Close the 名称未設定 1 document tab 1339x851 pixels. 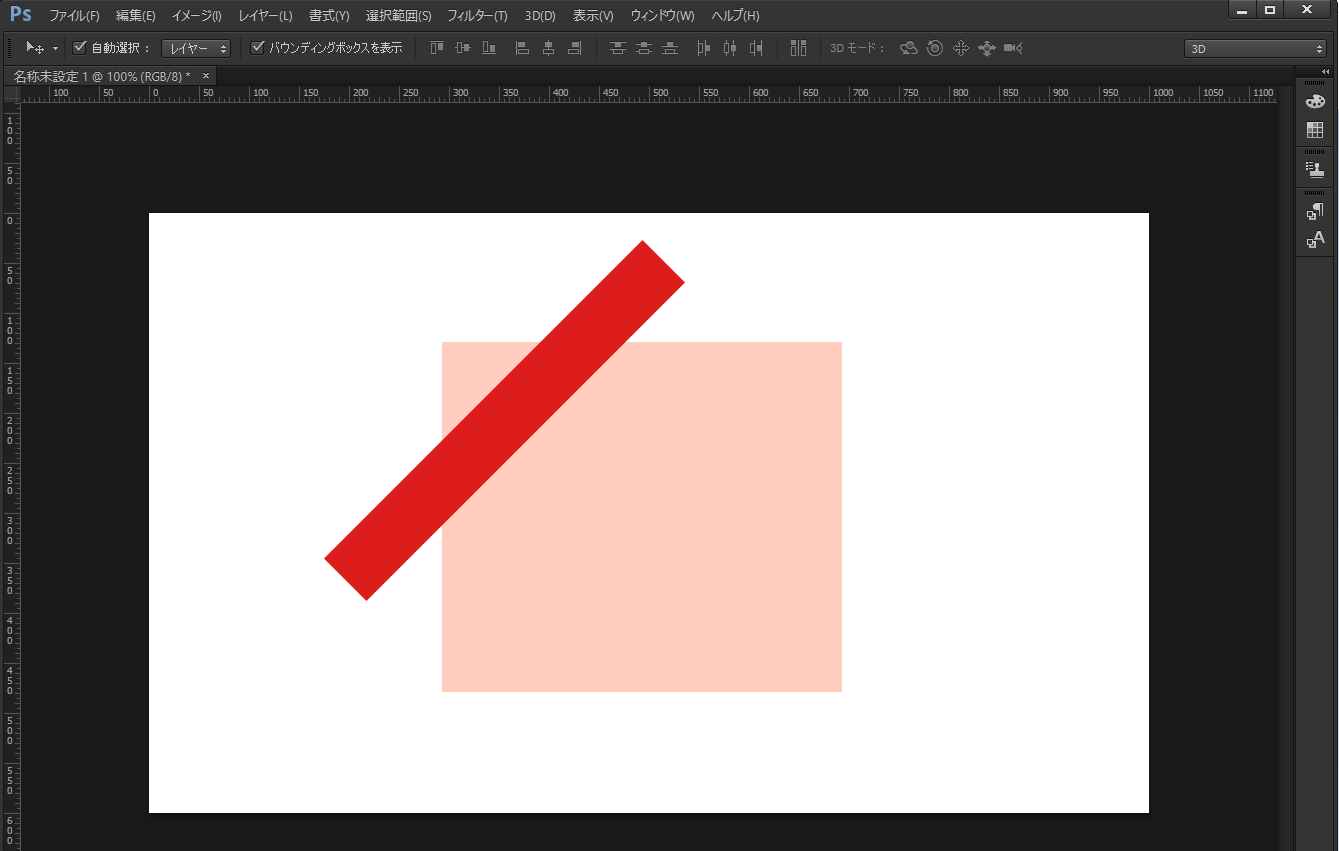coord(206,76)
